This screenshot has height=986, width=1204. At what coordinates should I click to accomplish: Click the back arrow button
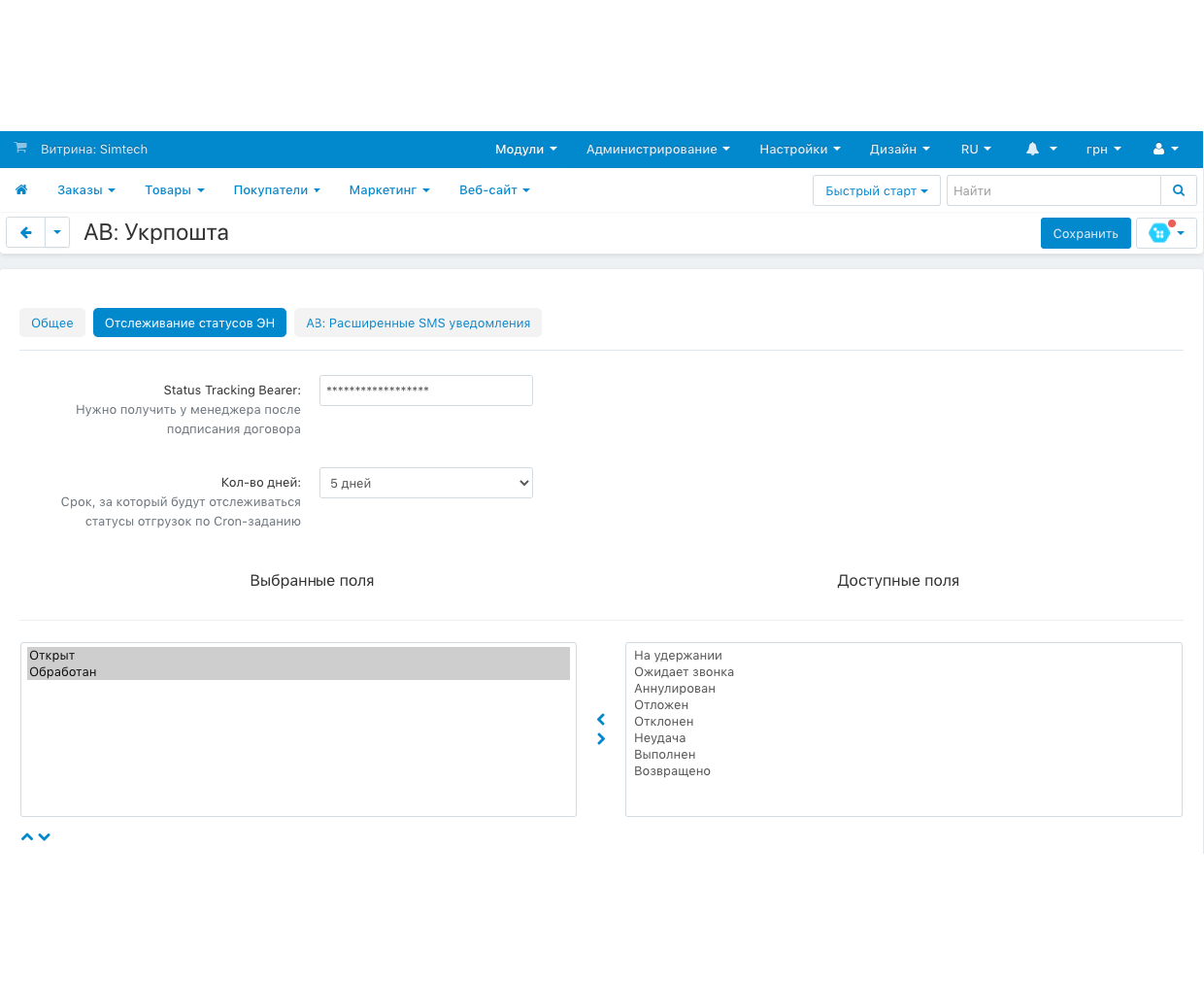click(x=26, y=233)
